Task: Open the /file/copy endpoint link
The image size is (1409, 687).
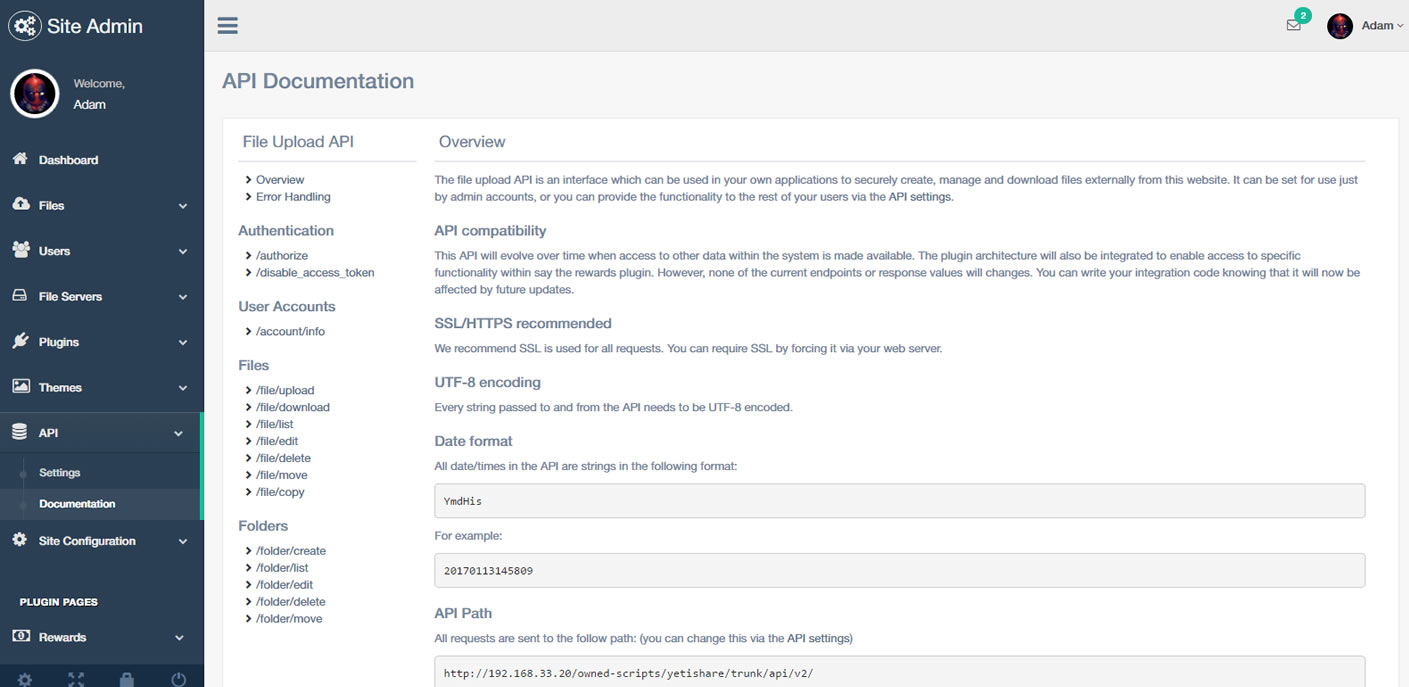Action: tap(280, 492)
